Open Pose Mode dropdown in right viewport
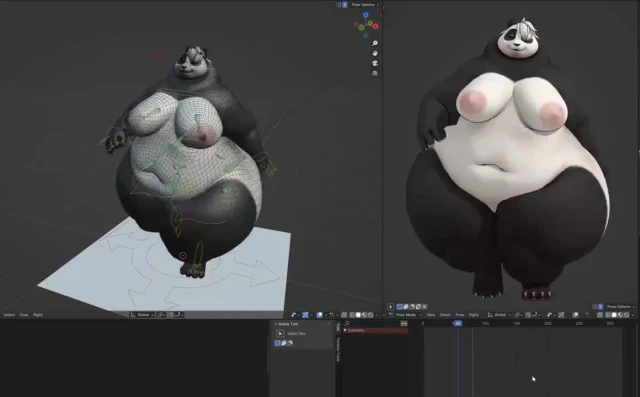Image resolution: width=640 pixels, height=397 pixels. 405,315
